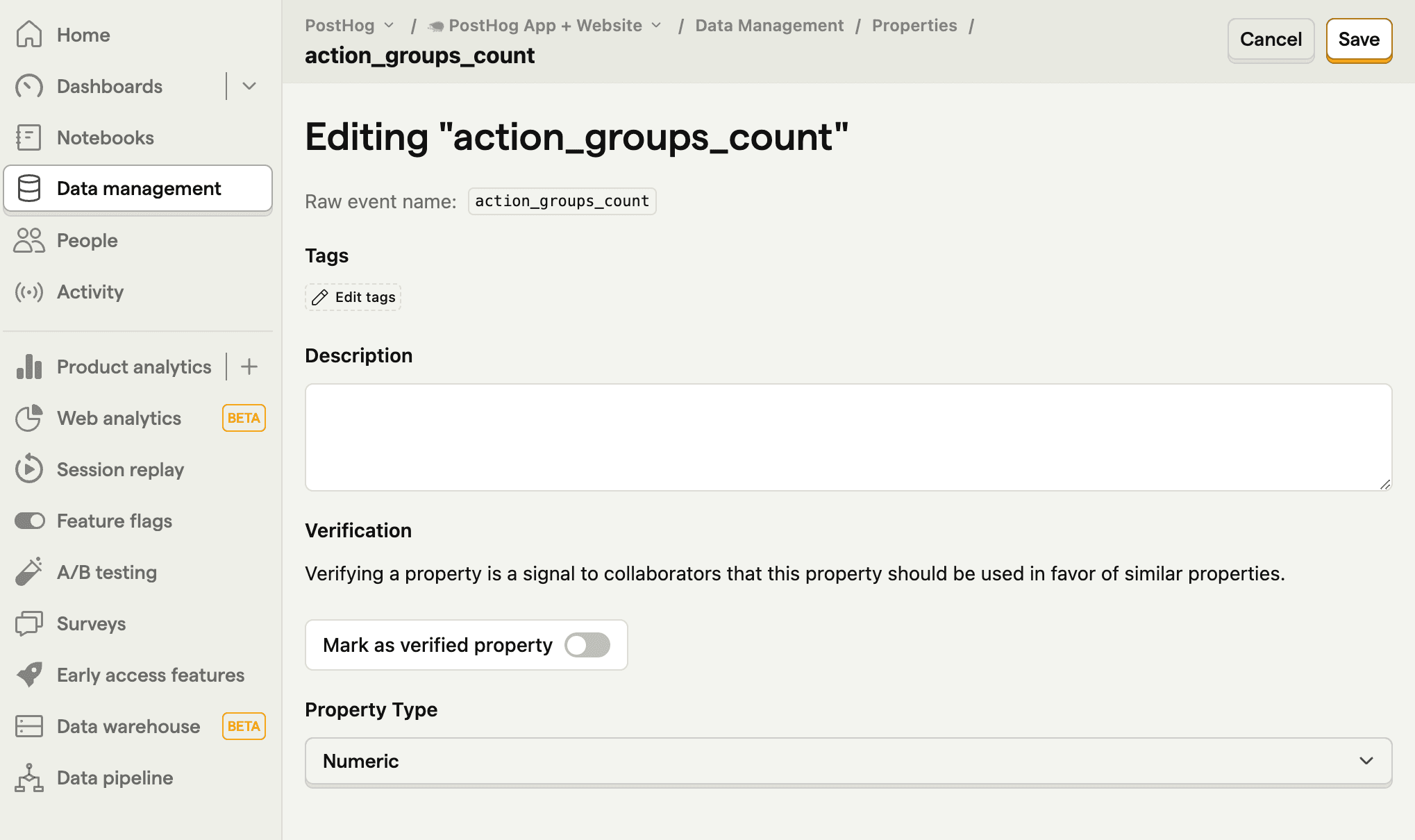Click the Product analytics icon
This screenshot has height=840, width=1415.
(x=29, y=366)
